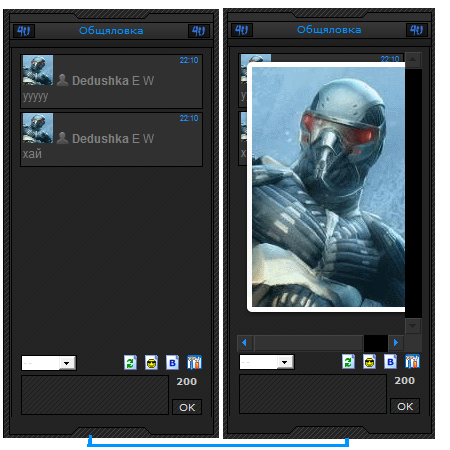Click avatar thumbnail of 'yyyyy' message
The width and height of the screenshot is (450, 450).
(38, 70)
